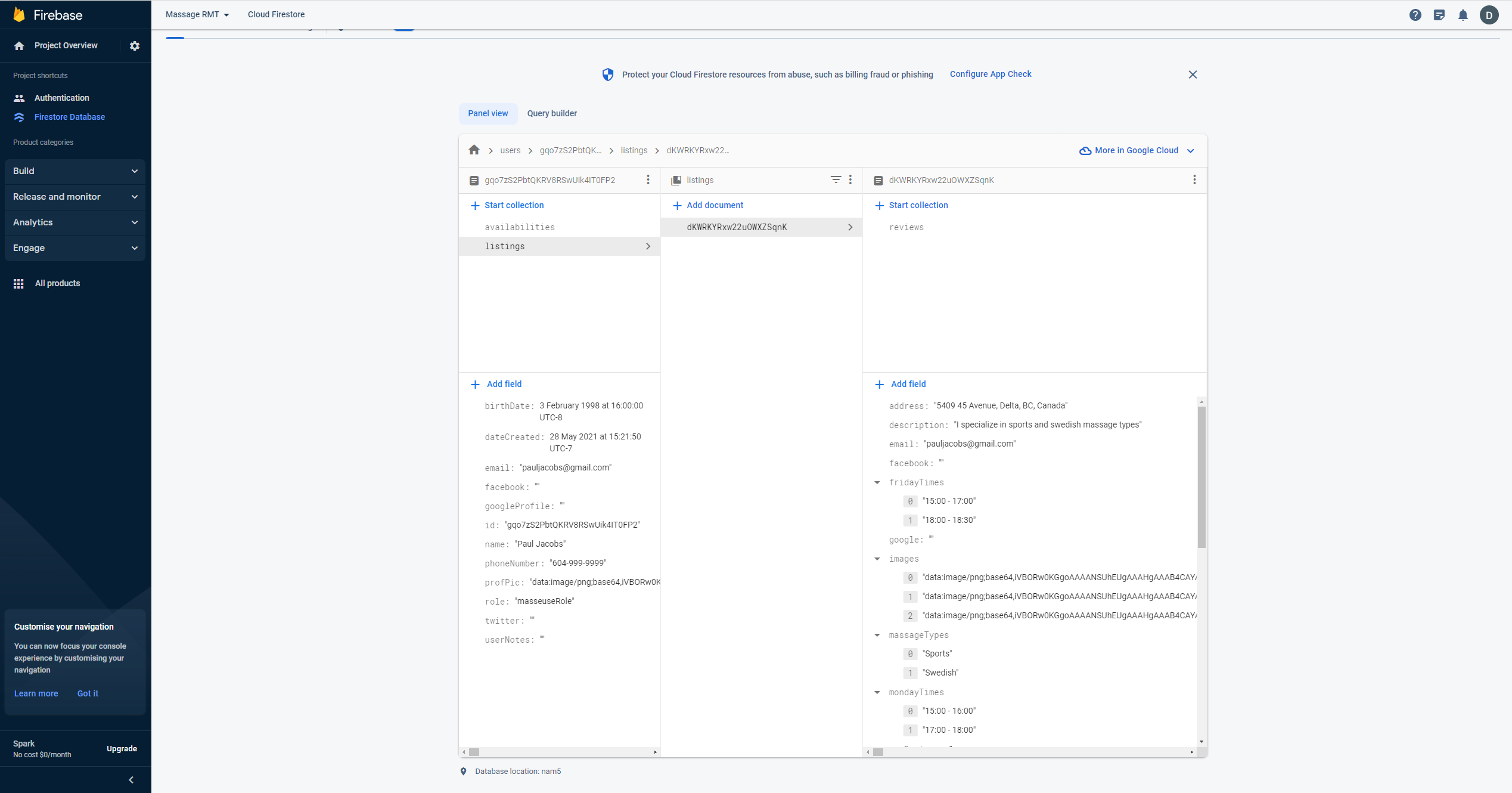The width and height of the screenshot is (1512, 793).
Task: Click the home icon in breadcrumb path
Action: pos(474,150)
